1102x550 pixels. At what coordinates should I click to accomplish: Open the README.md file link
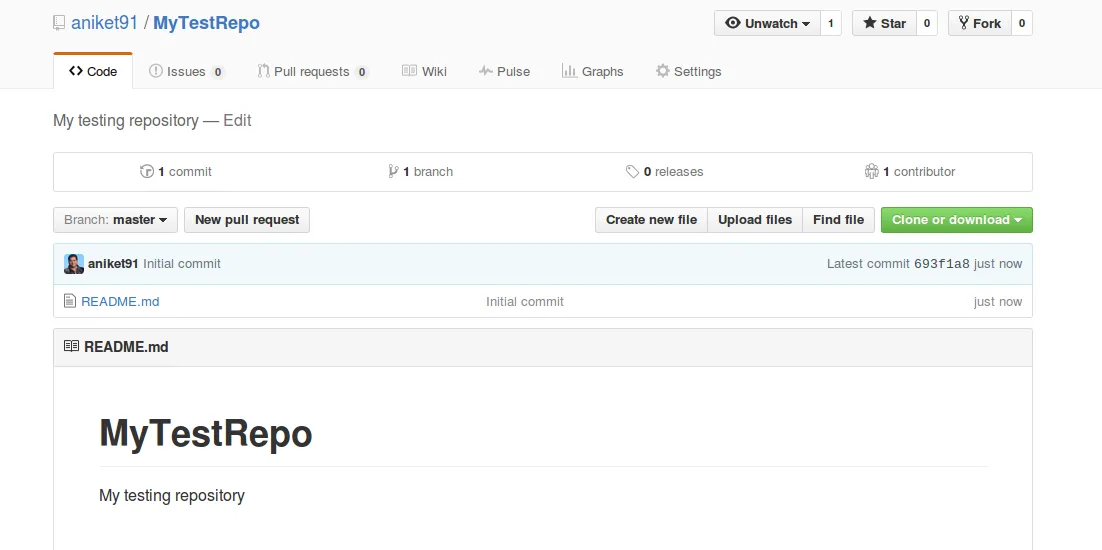coord(120,301)
